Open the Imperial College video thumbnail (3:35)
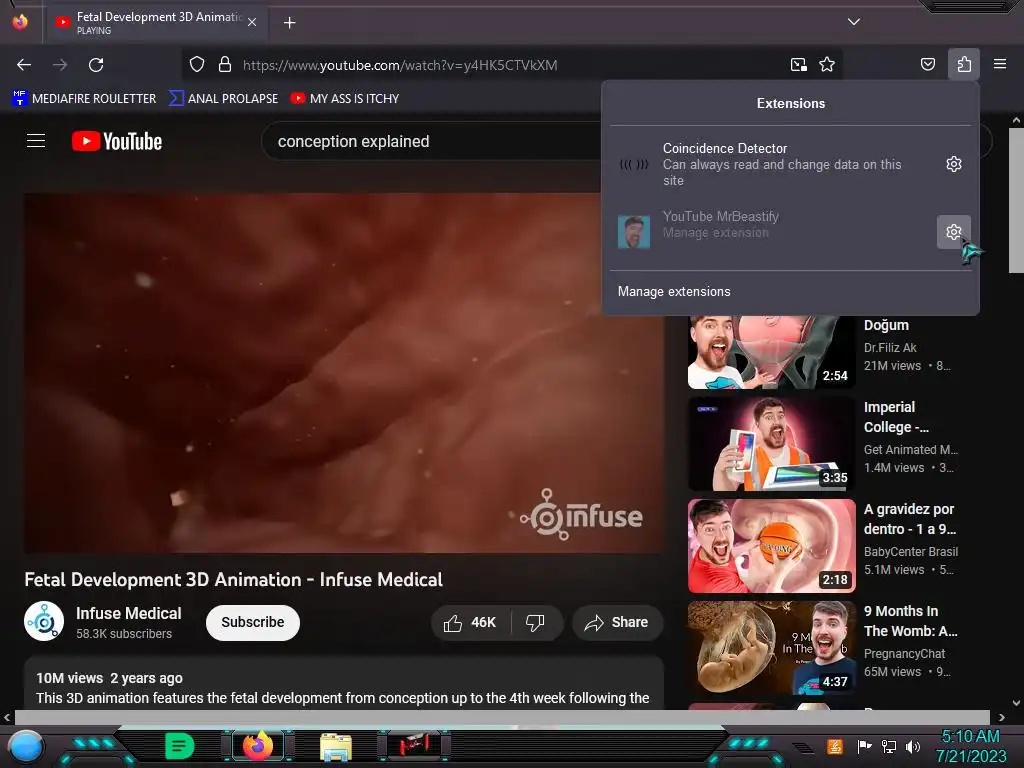Viewport: 1024px width, 768px height. coord(771,444)
